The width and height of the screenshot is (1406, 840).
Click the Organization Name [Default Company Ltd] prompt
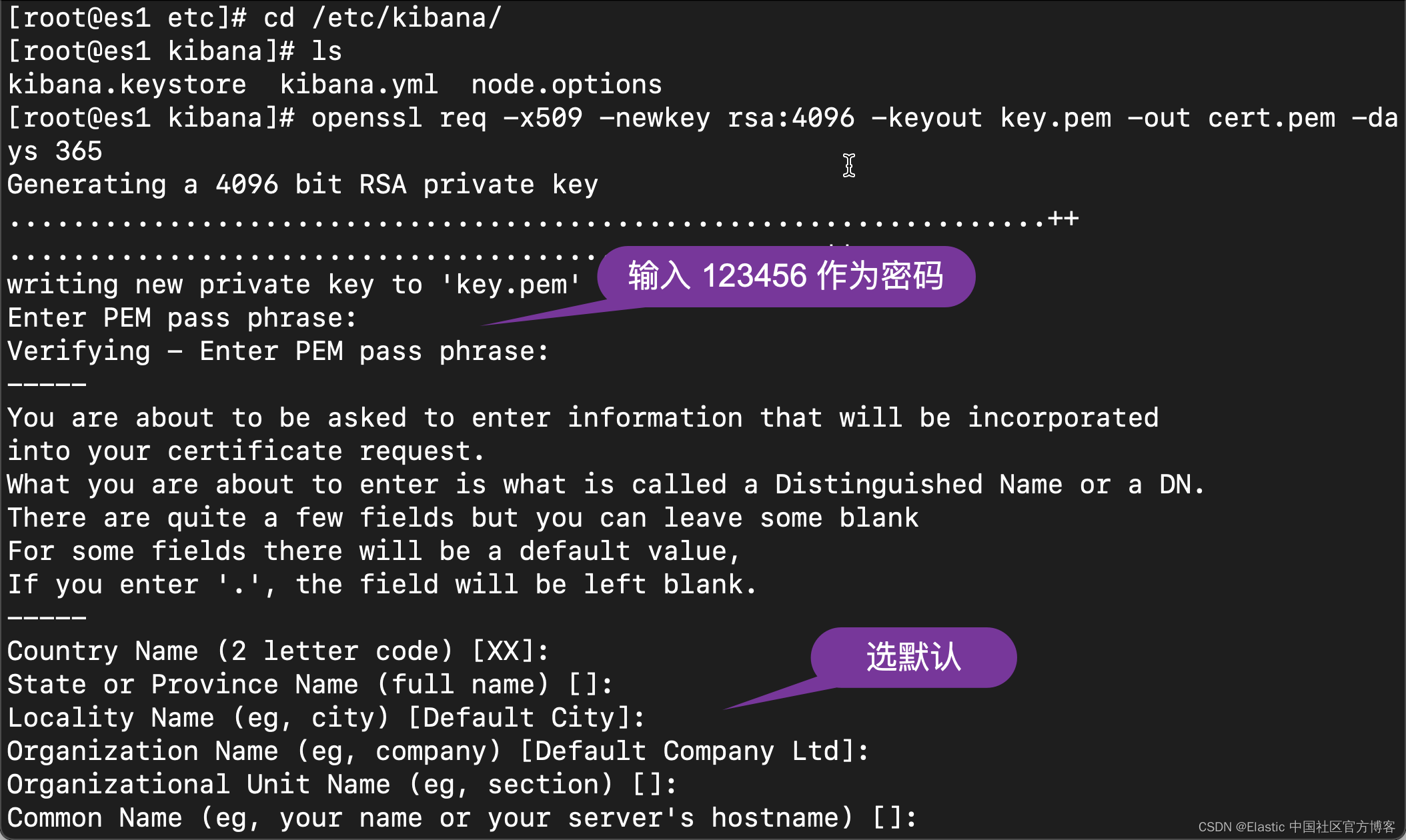point(438,751)
